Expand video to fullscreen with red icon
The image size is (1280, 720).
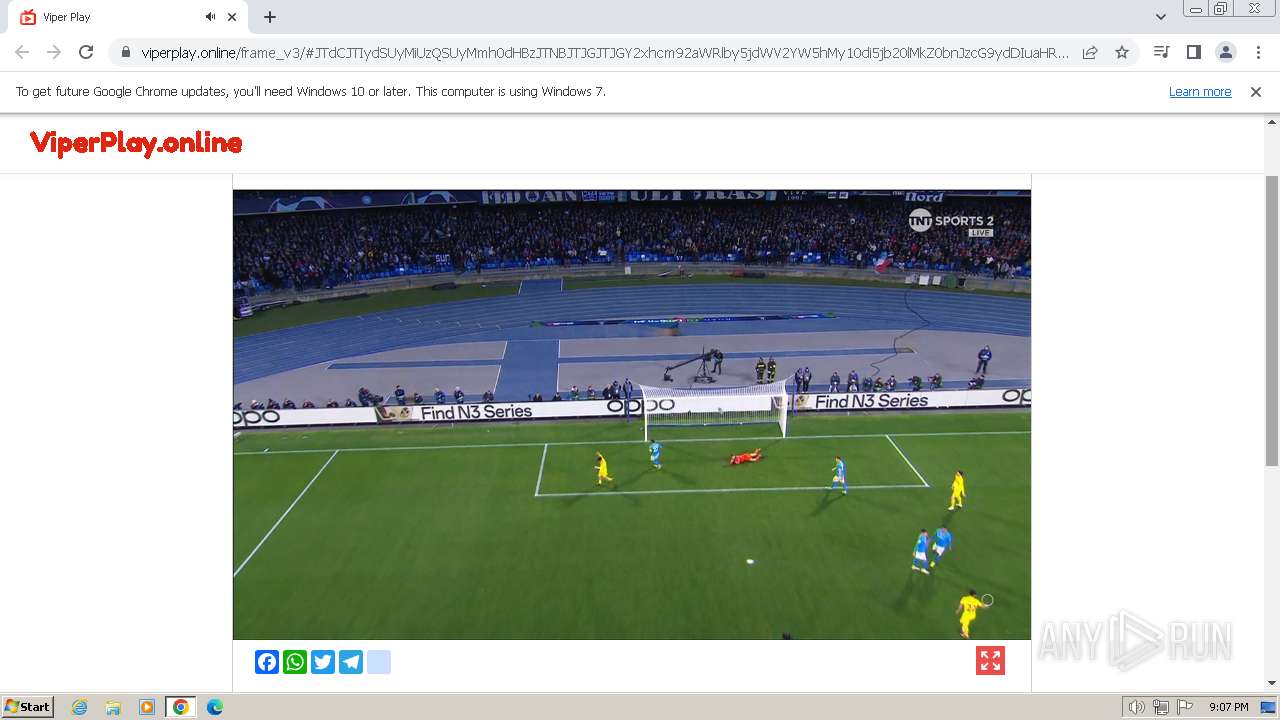point(990,660)
